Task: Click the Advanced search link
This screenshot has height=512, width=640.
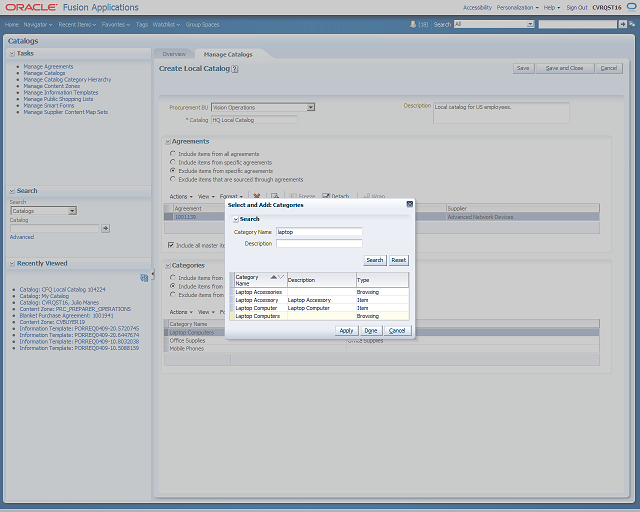Action: point(22,237)
